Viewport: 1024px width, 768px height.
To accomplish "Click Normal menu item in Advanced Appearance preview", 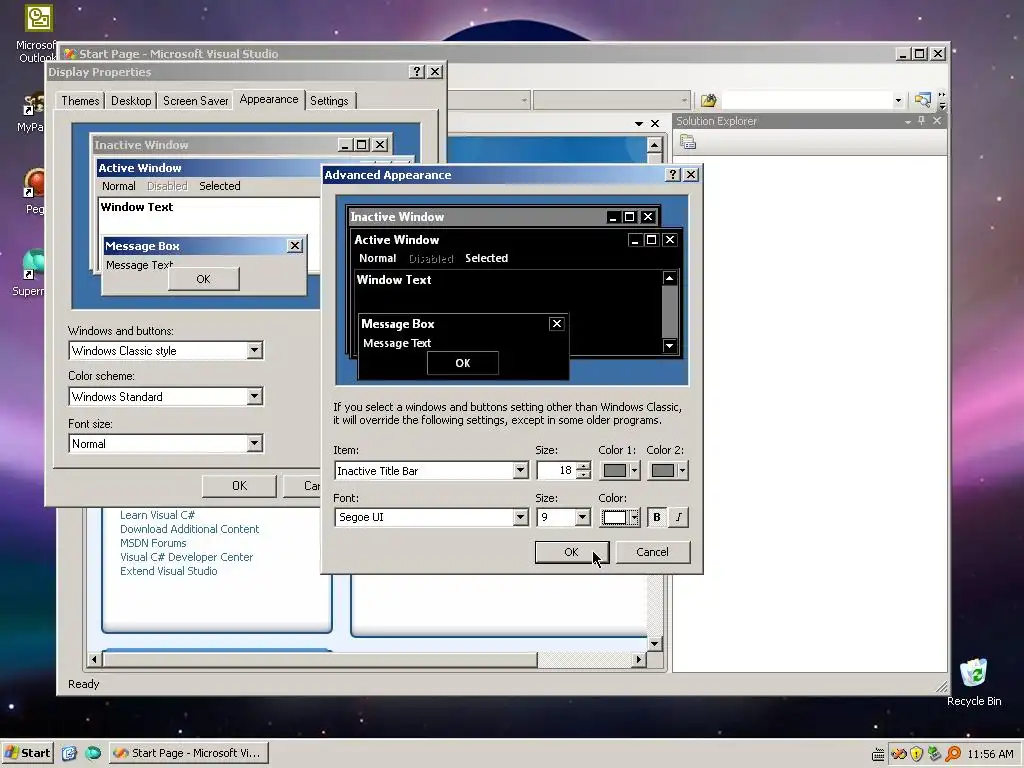I will click(377, 258).
